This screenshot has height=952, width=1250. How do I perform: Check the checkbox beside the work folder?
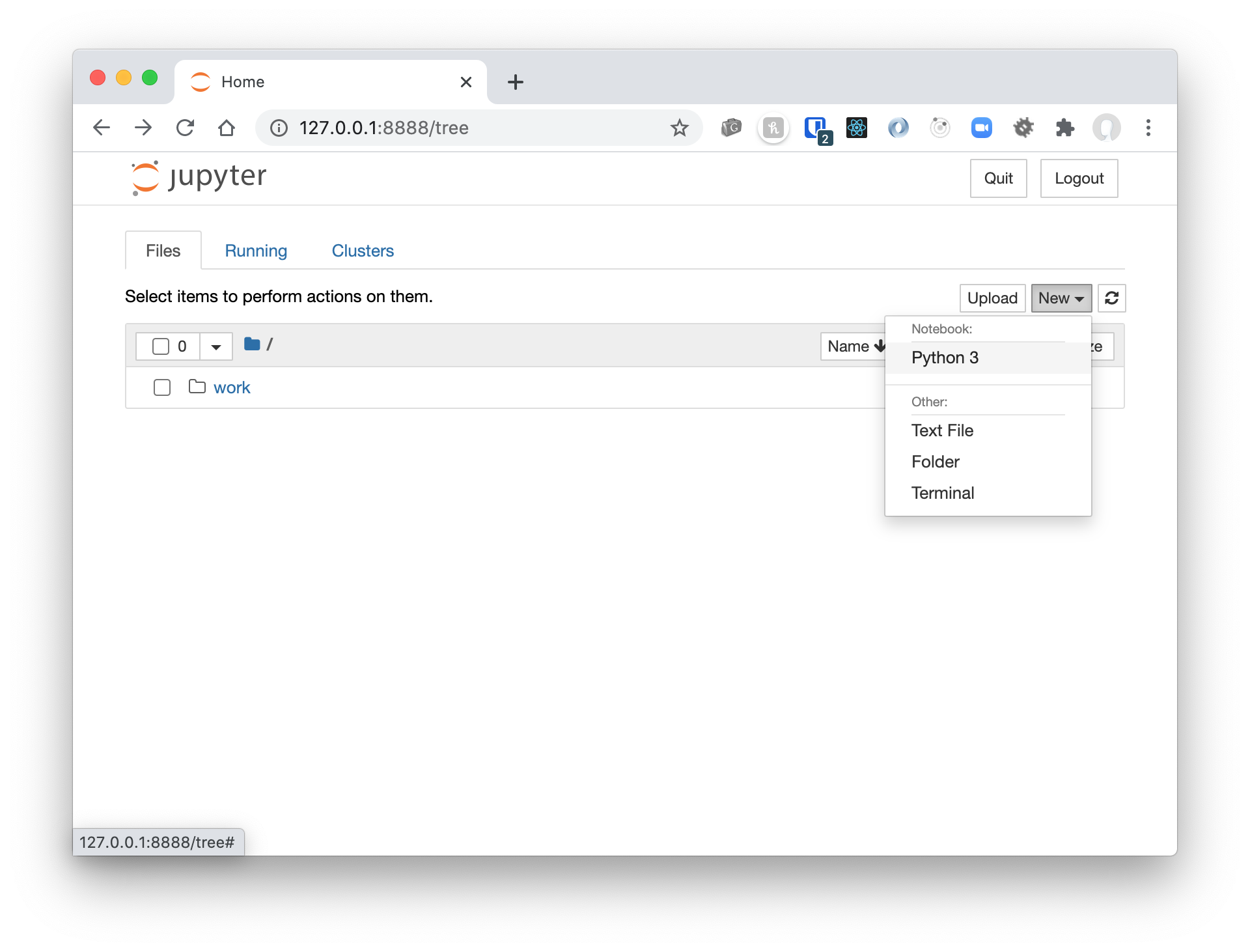click(x=161, y=387)
